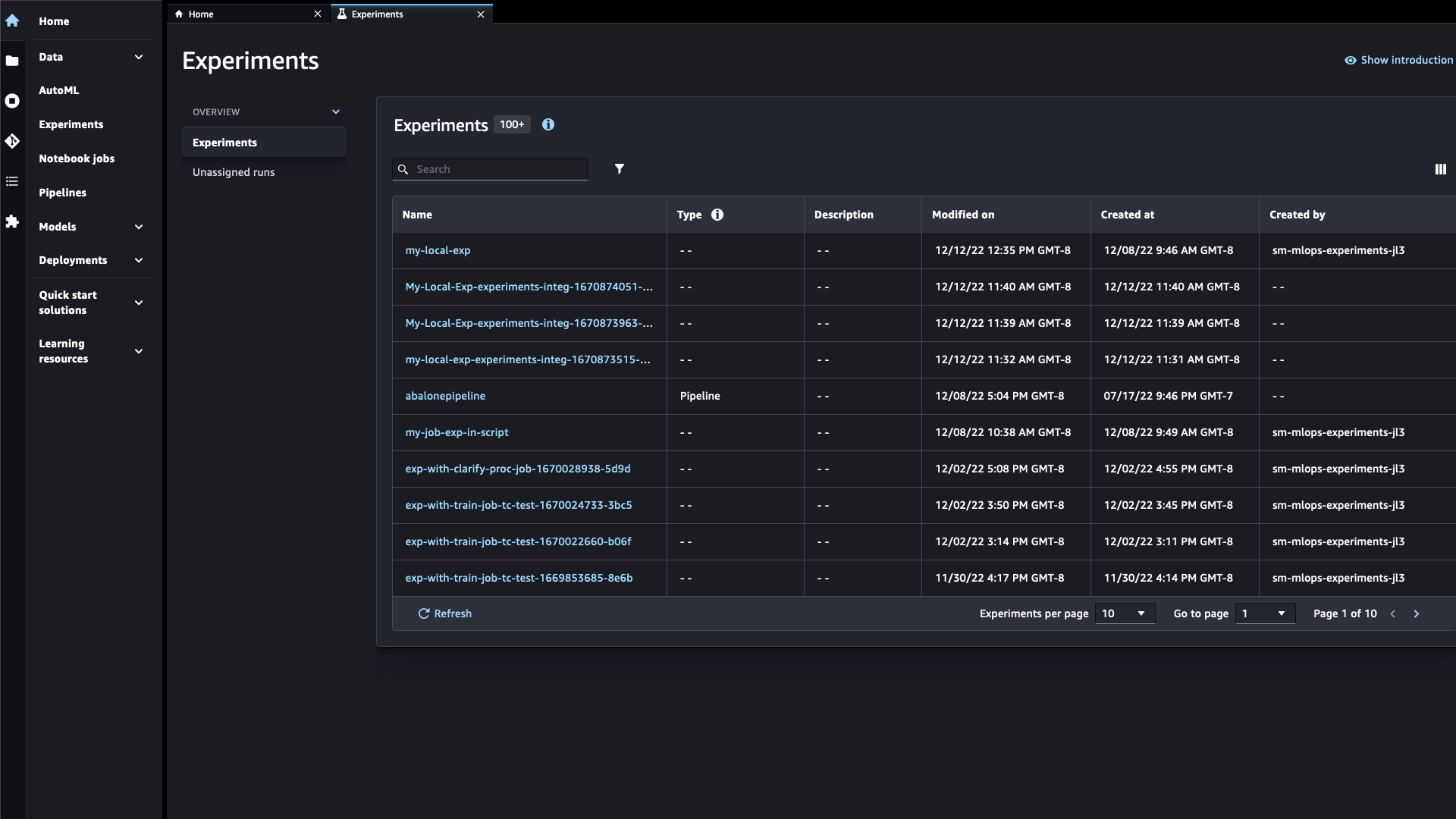The height and width of the screenshot is (819, 1456).
Task: Click the Home navigation icon
Action: [x=12, y=20]
